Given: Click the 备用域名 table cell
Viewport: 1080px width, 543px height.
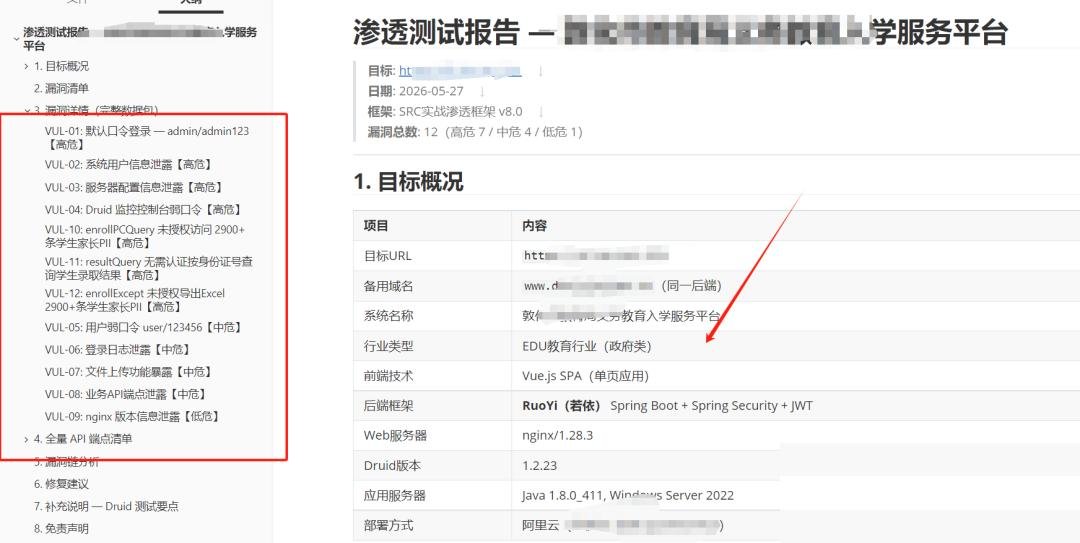Looking at the screenshot, I should (433, 286).
